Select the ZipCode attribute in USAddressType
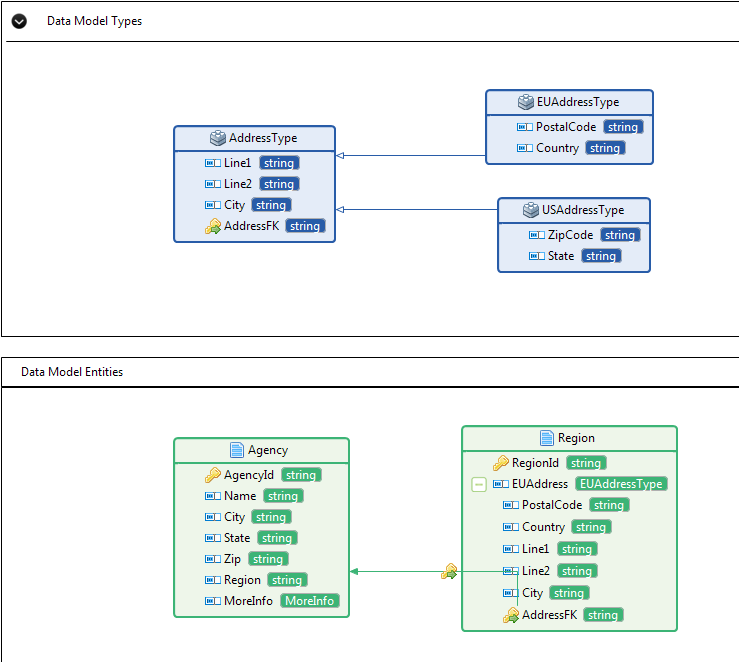The image size is (739, 662). pos(570,235)
